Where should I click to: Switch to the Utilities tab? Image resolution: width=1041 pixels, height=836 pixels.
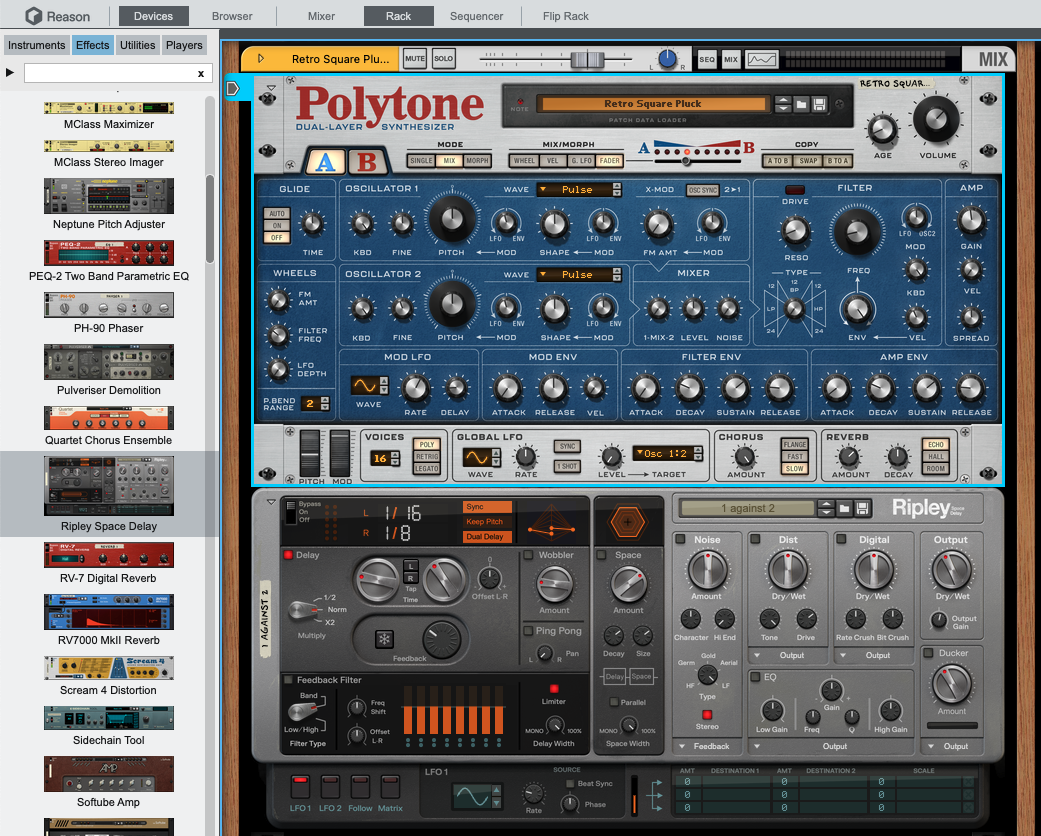pos(137,45)
